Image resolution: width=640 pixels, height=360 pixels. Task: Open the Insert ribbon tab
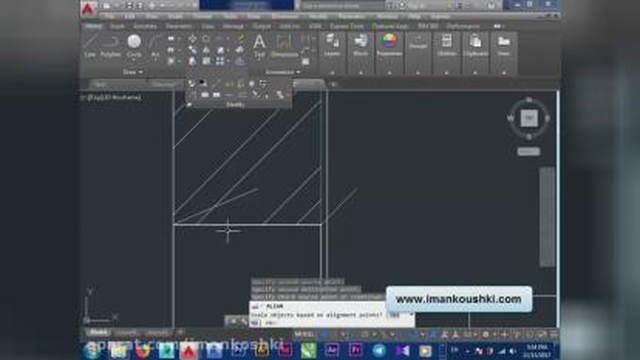[117, 26]
